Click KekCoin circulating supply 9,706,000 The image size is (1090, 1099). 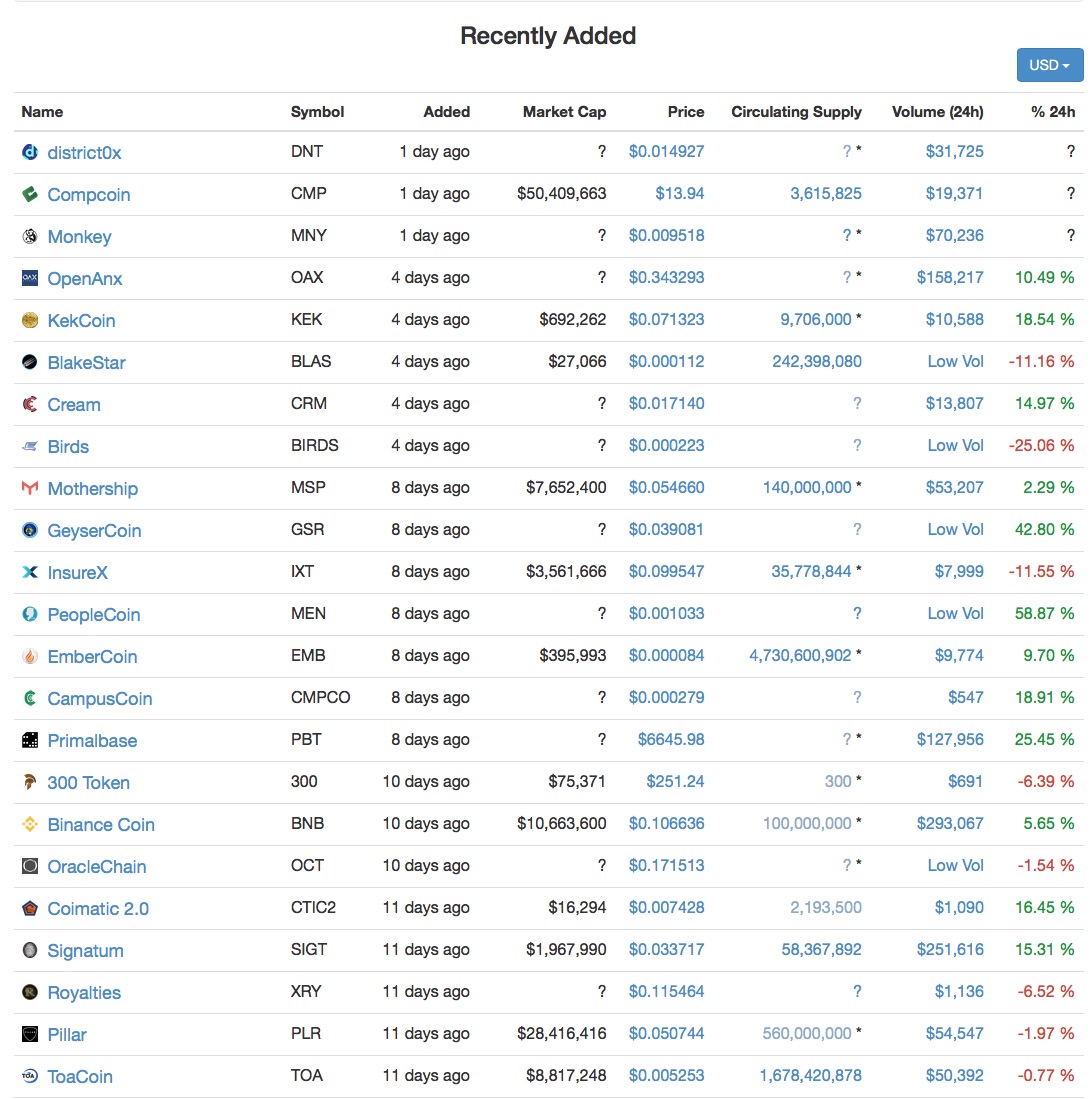point(816,320)
